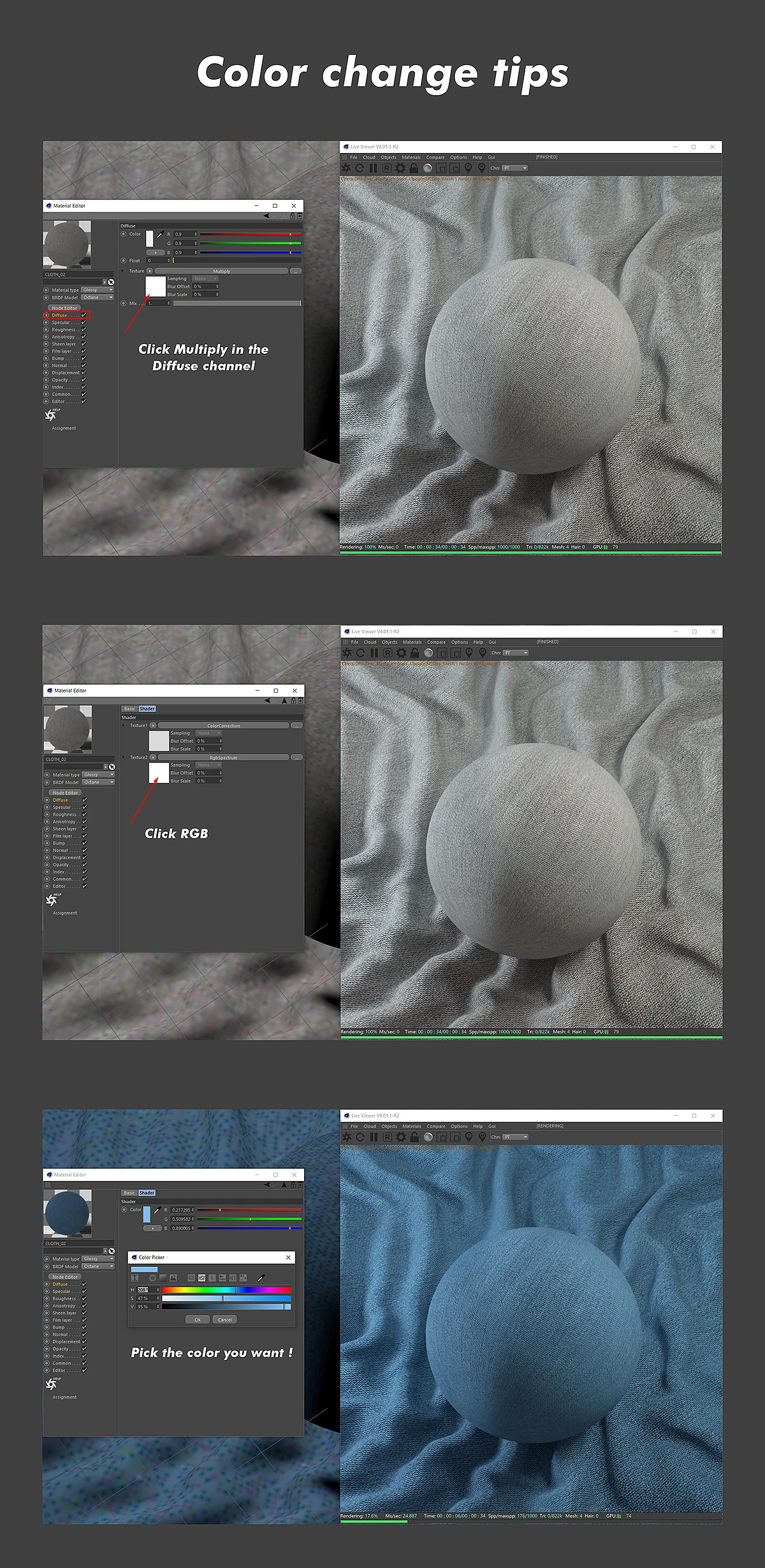This screenshot has height=1568, width=765.
Task: Toggle the red-outlined Diffuse channel checkbox
Action: [x=84, y=315]
